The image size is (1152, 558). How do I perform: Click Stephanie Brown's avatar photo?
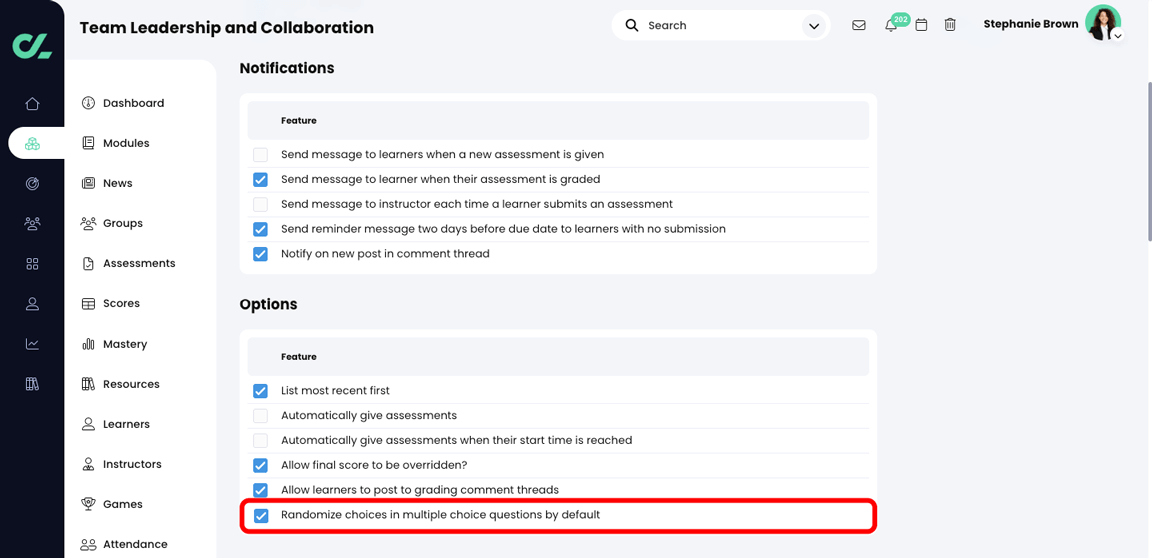pos(1102,22)
